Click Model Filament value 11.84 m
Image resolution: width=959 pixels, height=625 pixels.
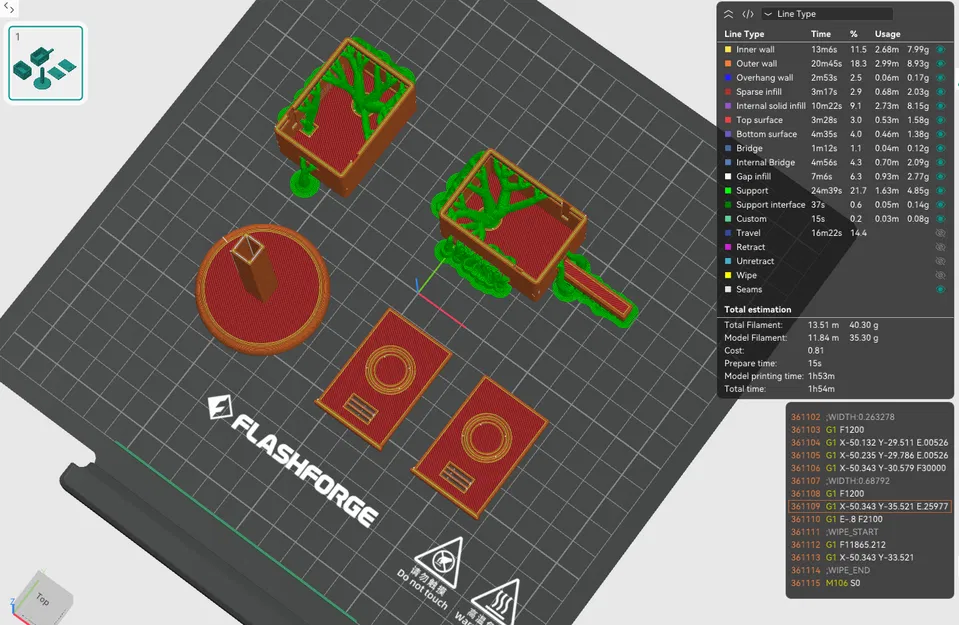[x=823, y=338]
